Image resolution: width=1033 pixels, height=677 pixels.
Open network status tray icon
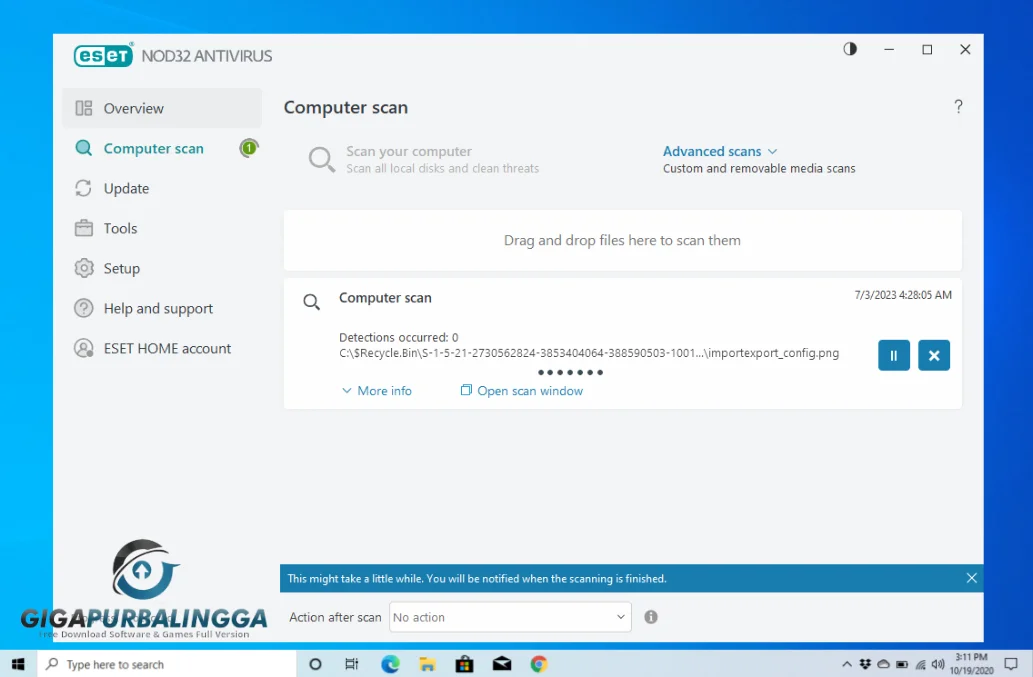tap(920, 664)
